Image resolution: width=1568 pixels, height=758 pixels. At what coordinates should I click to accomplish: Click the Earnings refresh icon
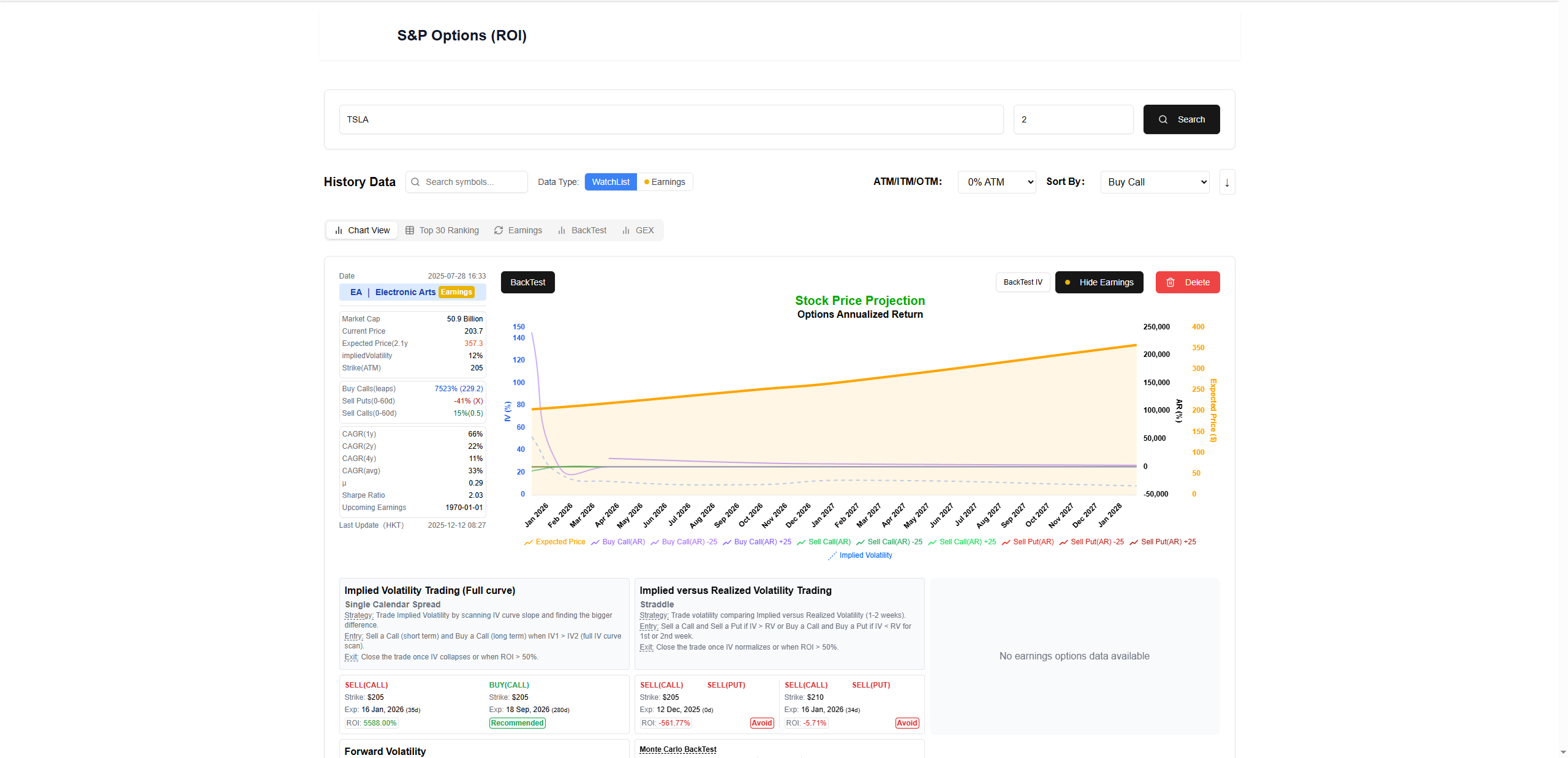499,230
